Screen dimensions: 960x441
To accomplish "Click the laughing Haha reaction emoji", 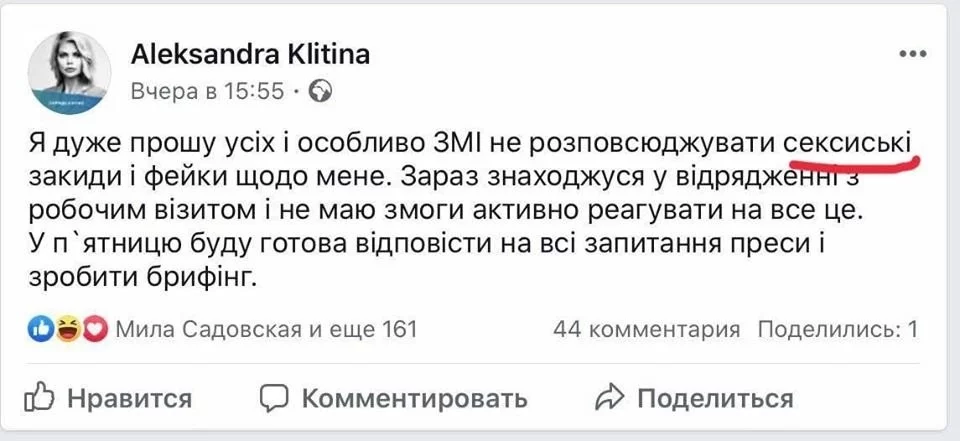I will tap(69, 328).
